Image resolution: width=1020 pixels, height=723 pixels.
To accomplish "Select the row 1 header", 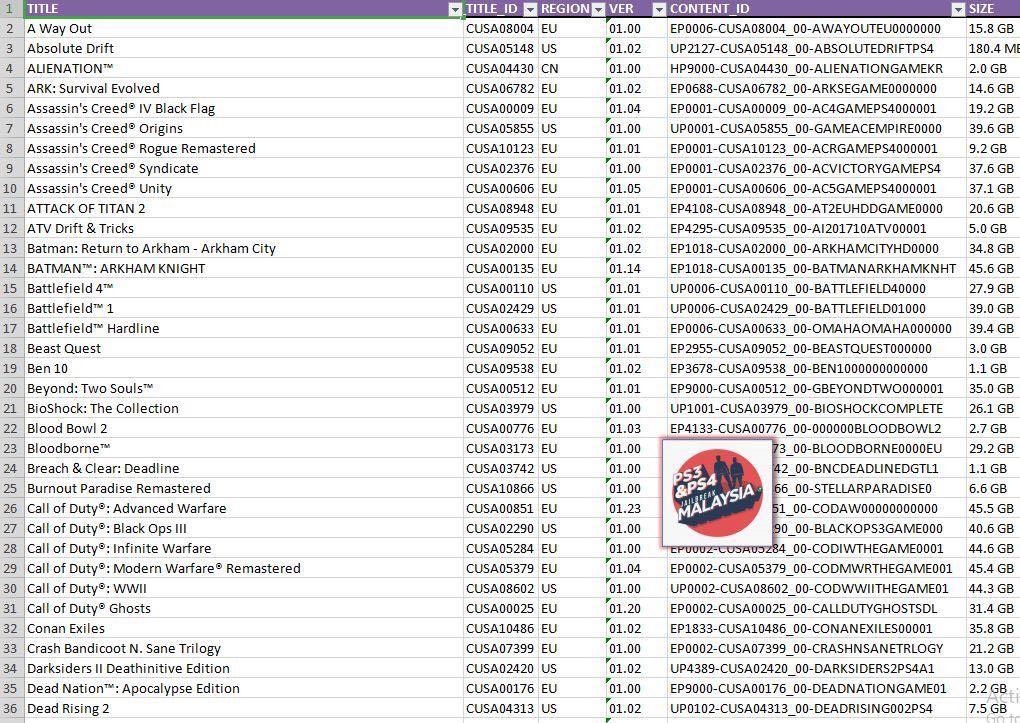I will [11, 8].
